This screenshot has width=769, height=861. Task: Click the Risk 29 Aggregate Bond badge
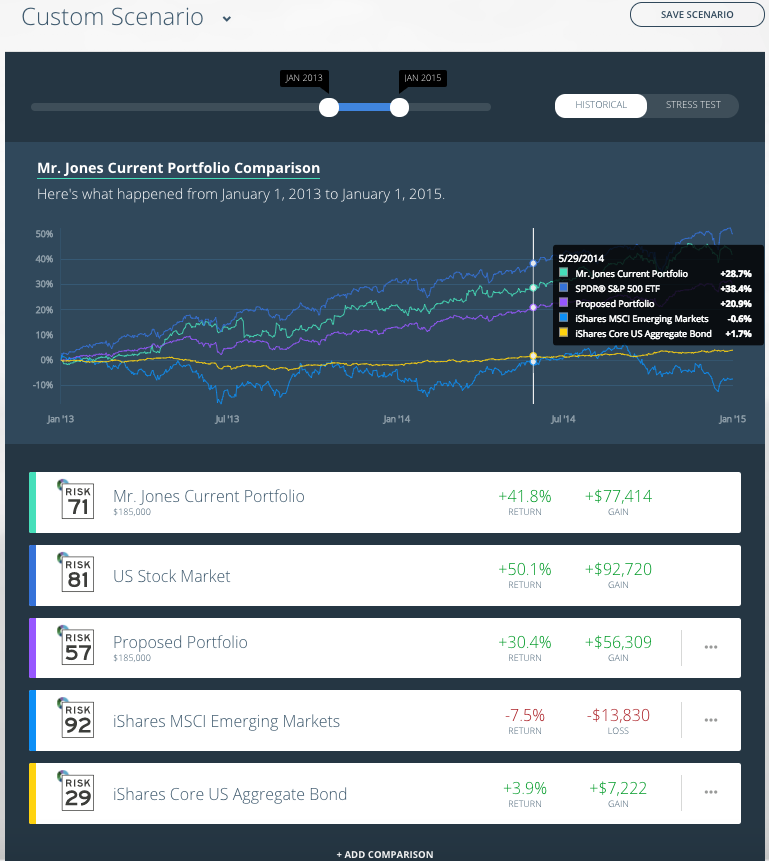76,793
